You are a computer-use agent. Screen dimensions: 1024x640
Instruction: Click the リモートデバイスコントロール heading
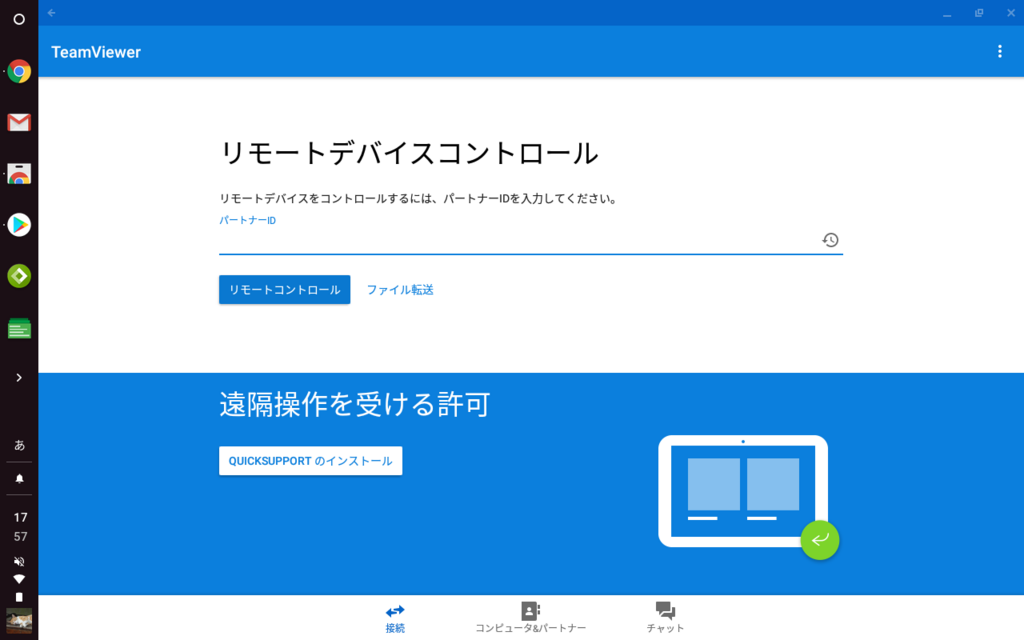coord(409,153)
